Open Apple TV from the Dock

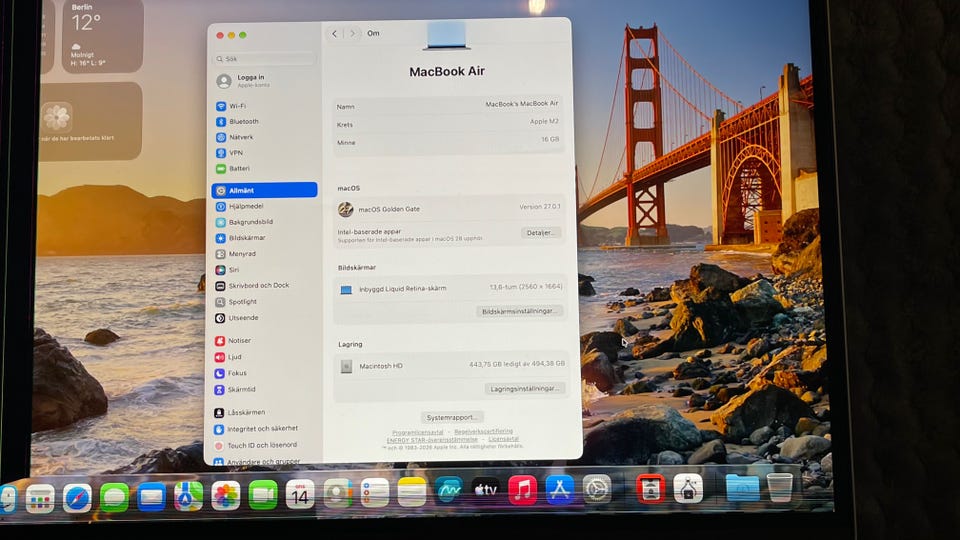point(486,490)
